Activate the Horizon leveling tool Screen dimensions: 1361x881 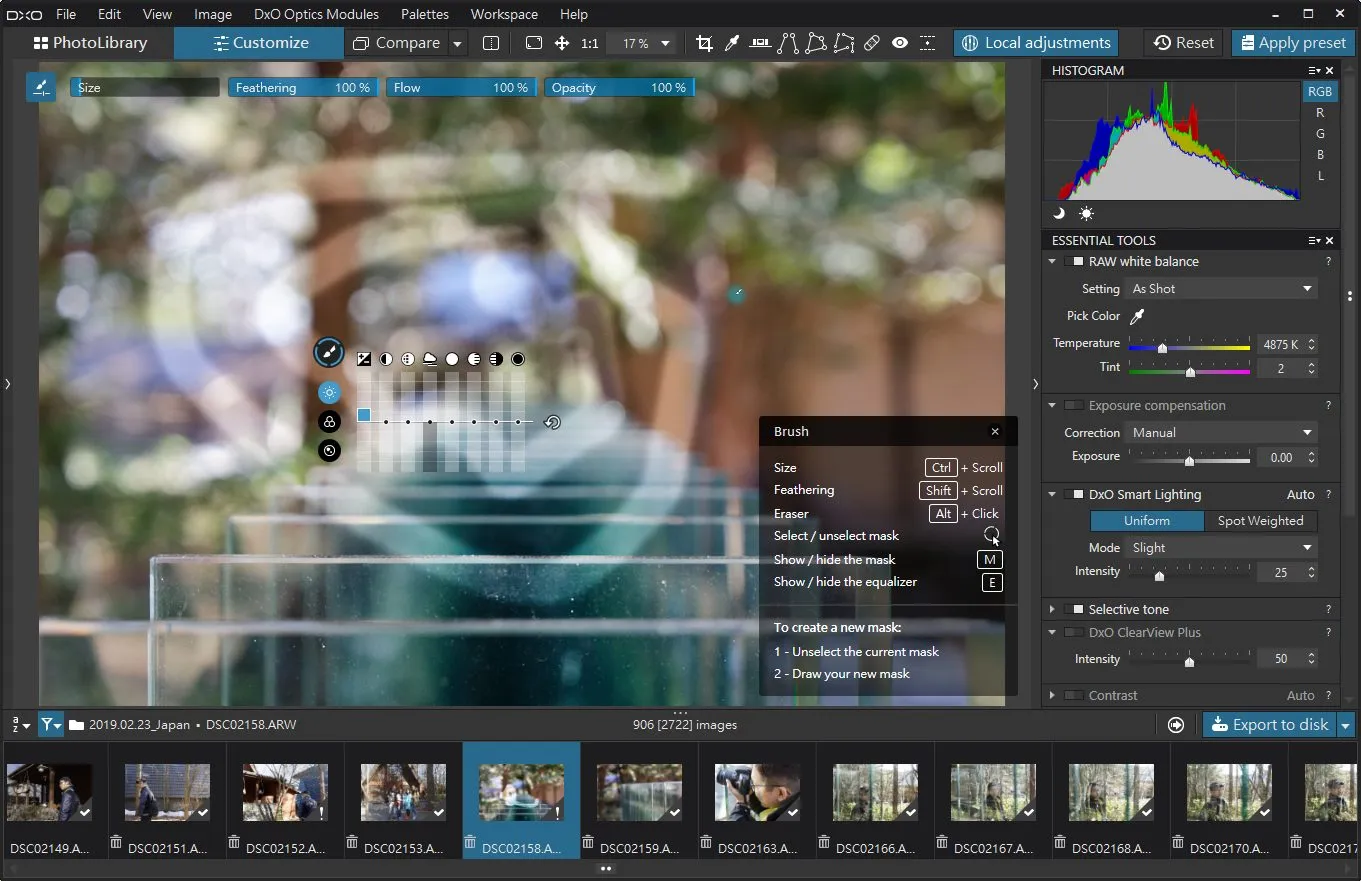760,43
